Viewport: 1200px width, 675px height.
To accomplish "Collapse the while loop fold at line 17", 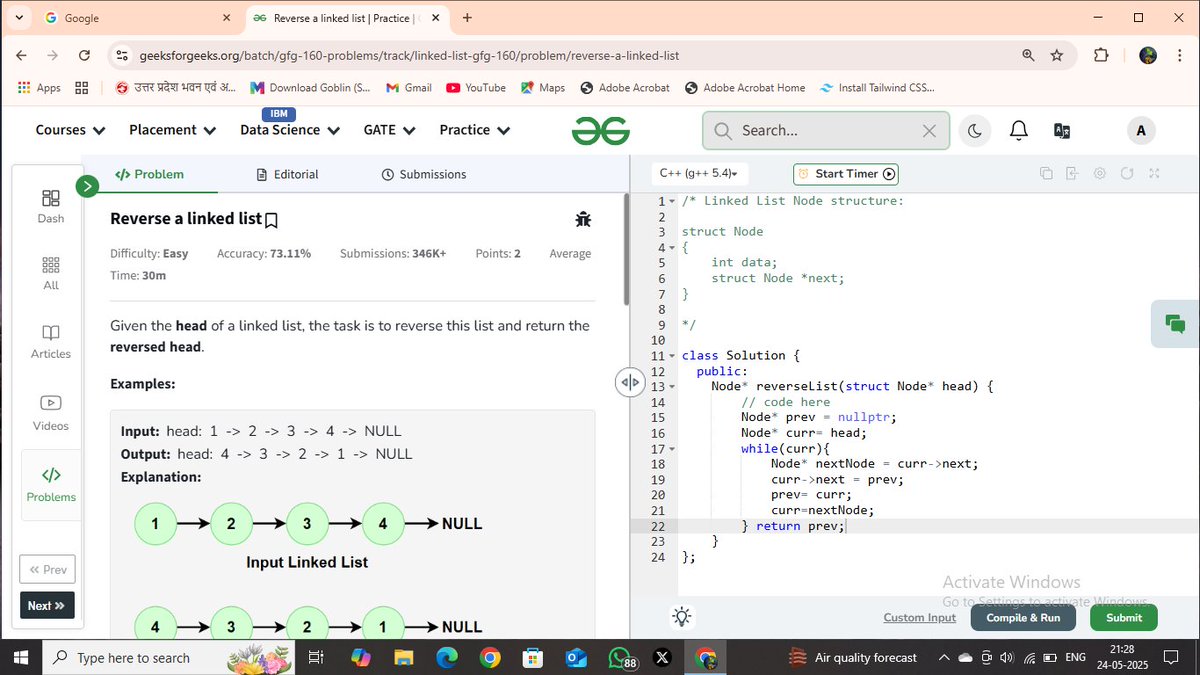I will point(672,449).
